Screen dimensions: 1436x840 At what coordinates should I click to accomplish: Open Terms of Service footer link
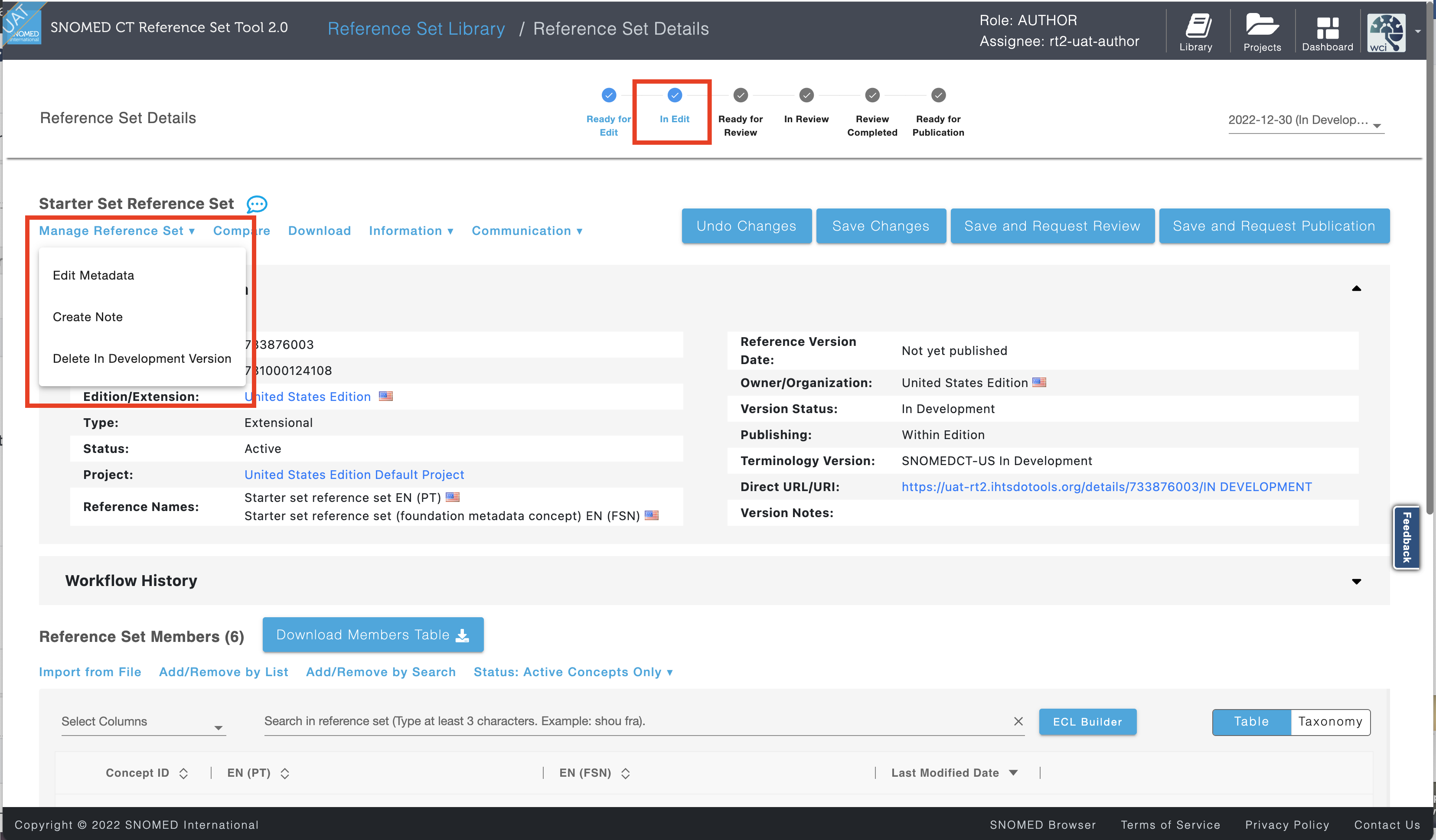tap(1171, 825)
